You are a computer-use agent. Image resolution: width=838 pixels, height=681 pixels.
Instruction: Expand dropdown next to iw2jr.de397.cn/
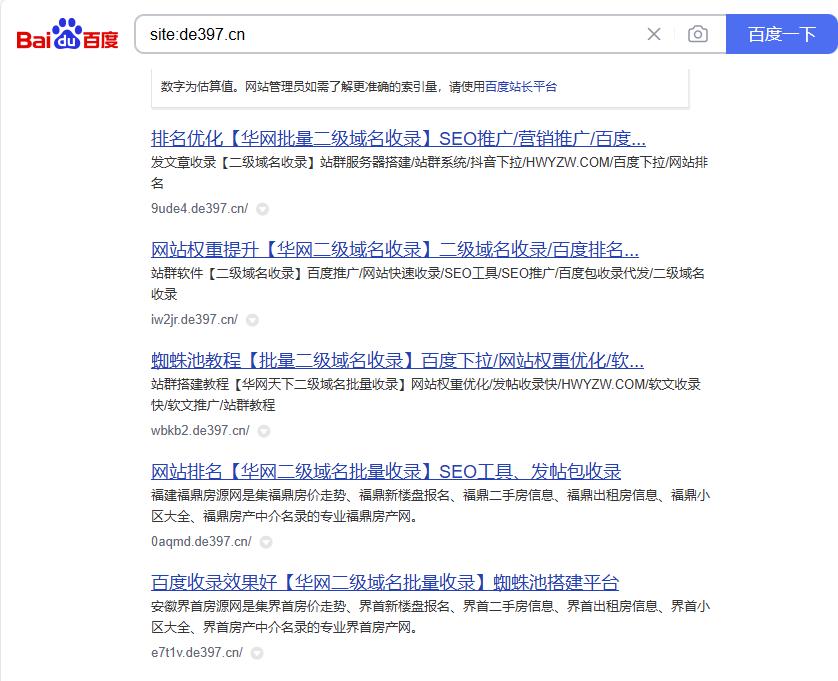[252, 320]
